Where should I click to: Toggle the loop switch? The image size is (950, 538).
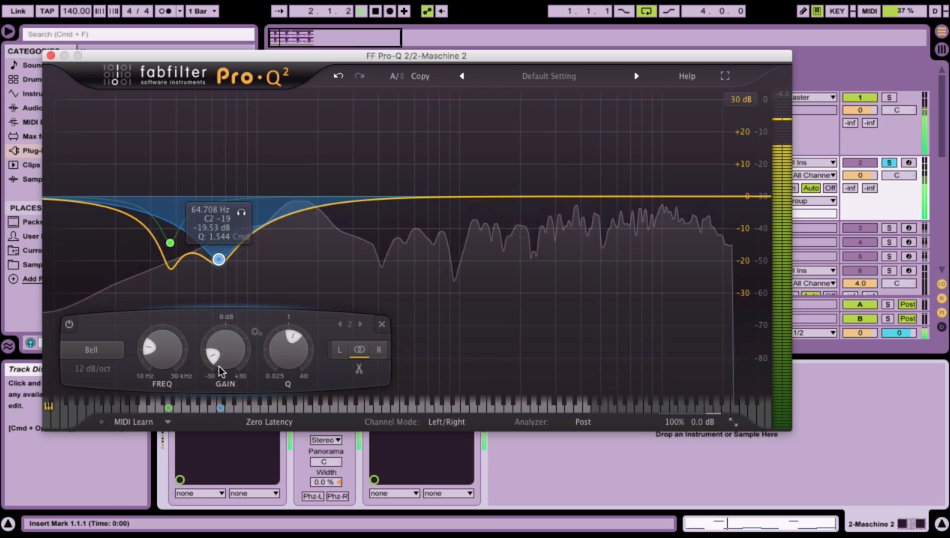point(646,11)
